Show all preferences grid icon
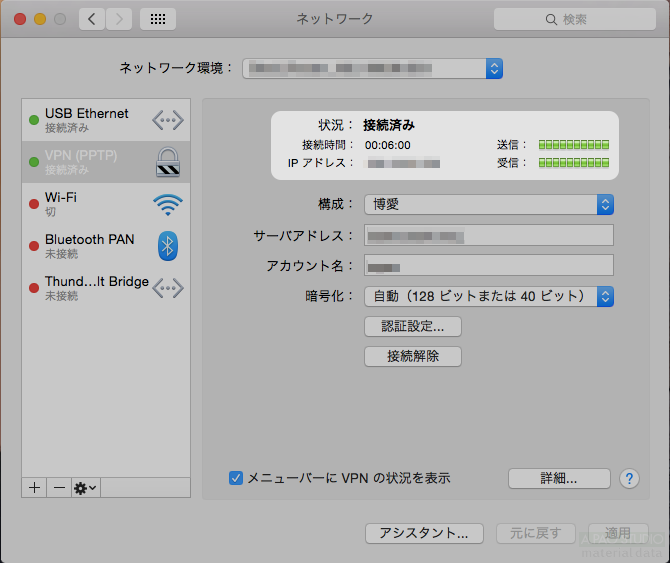Screen dimensions: 670x563 (158, 19)
